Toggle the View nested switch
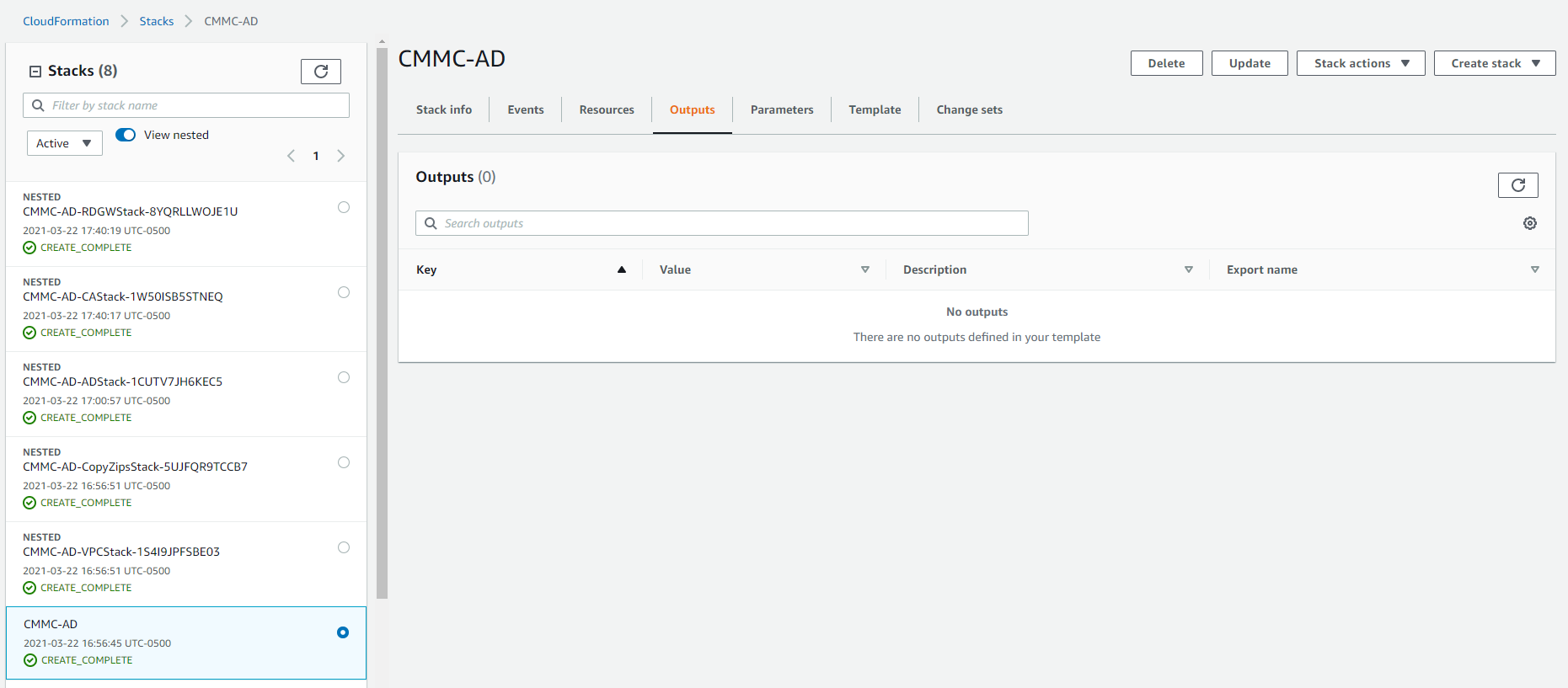 tap(126, 135)
